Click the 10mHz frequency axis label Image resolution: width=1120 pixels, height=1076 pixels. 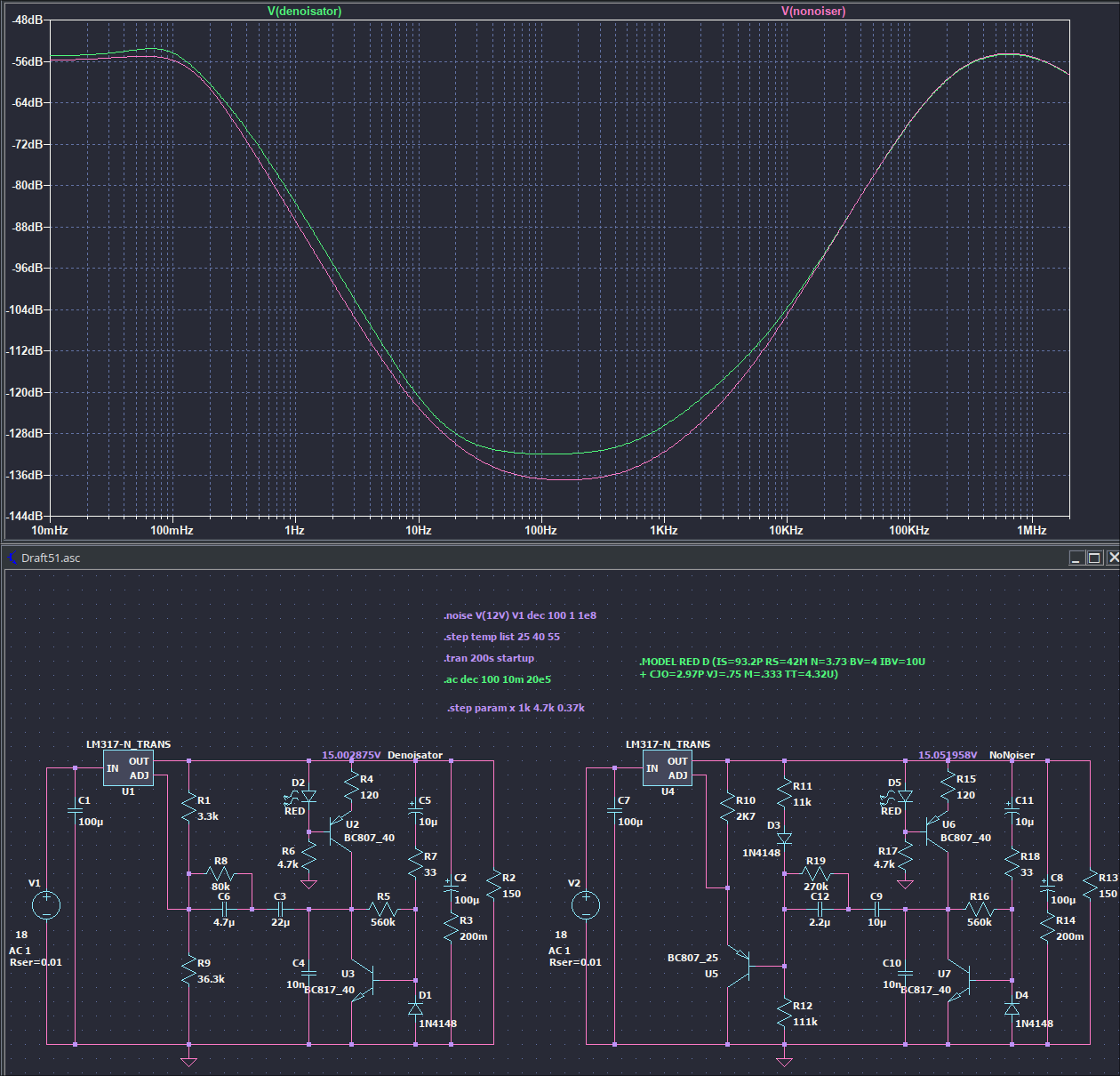[50, 530]
